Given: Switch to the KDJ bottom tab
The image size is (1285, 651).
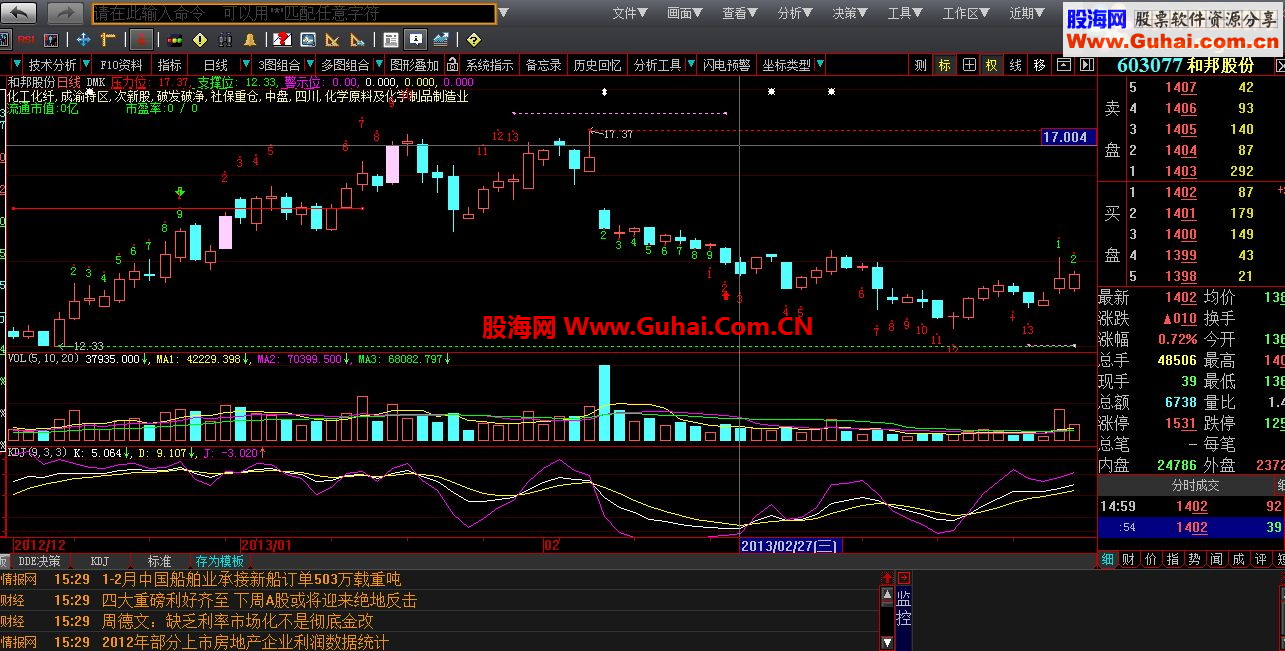Looking at the screenshot, I should click(99, 561).
